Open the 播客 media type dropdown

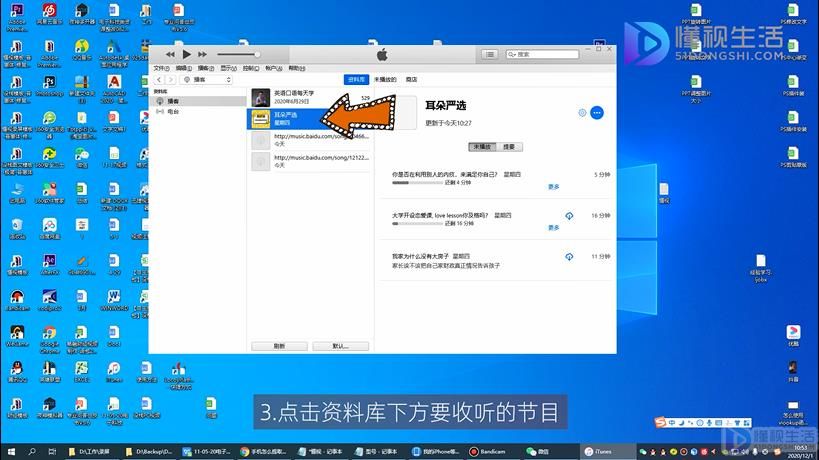point(207,80)
